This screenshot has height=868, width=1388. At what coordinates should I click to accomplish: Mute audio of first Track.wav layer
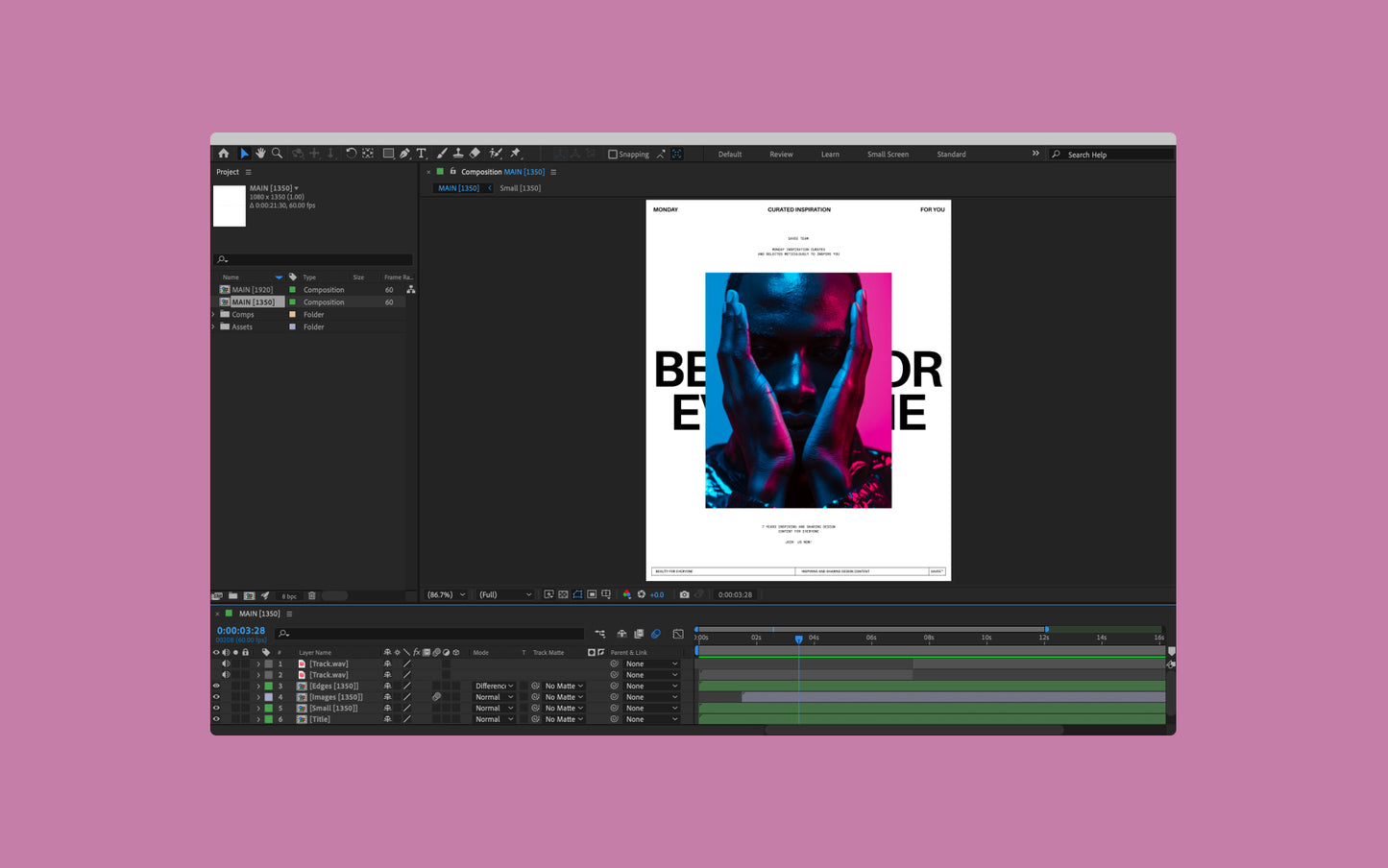coord(226,663)
